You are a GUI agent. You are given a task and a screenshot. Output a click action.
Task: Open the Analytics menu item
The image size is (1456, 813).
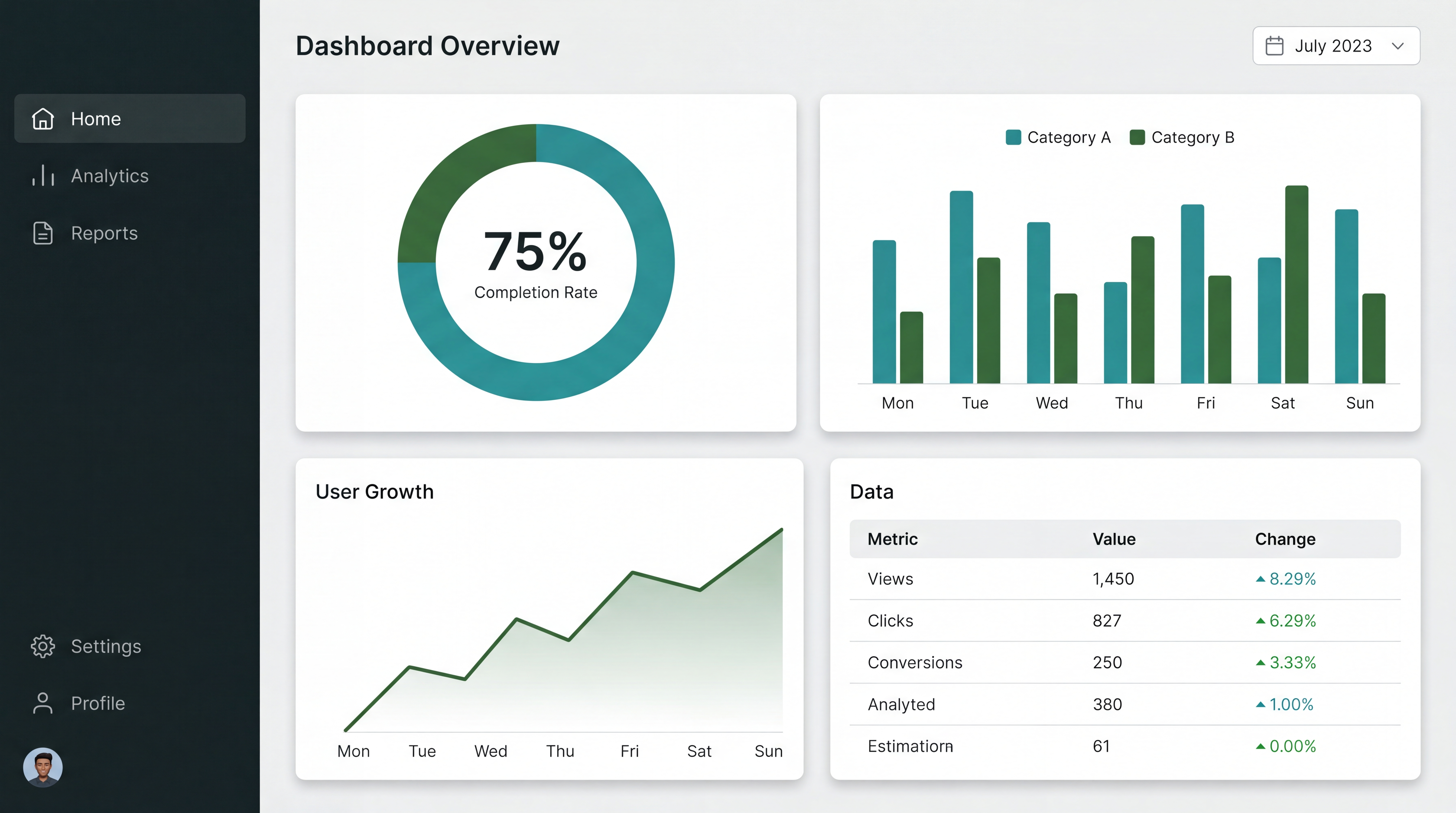pos(130,176)
